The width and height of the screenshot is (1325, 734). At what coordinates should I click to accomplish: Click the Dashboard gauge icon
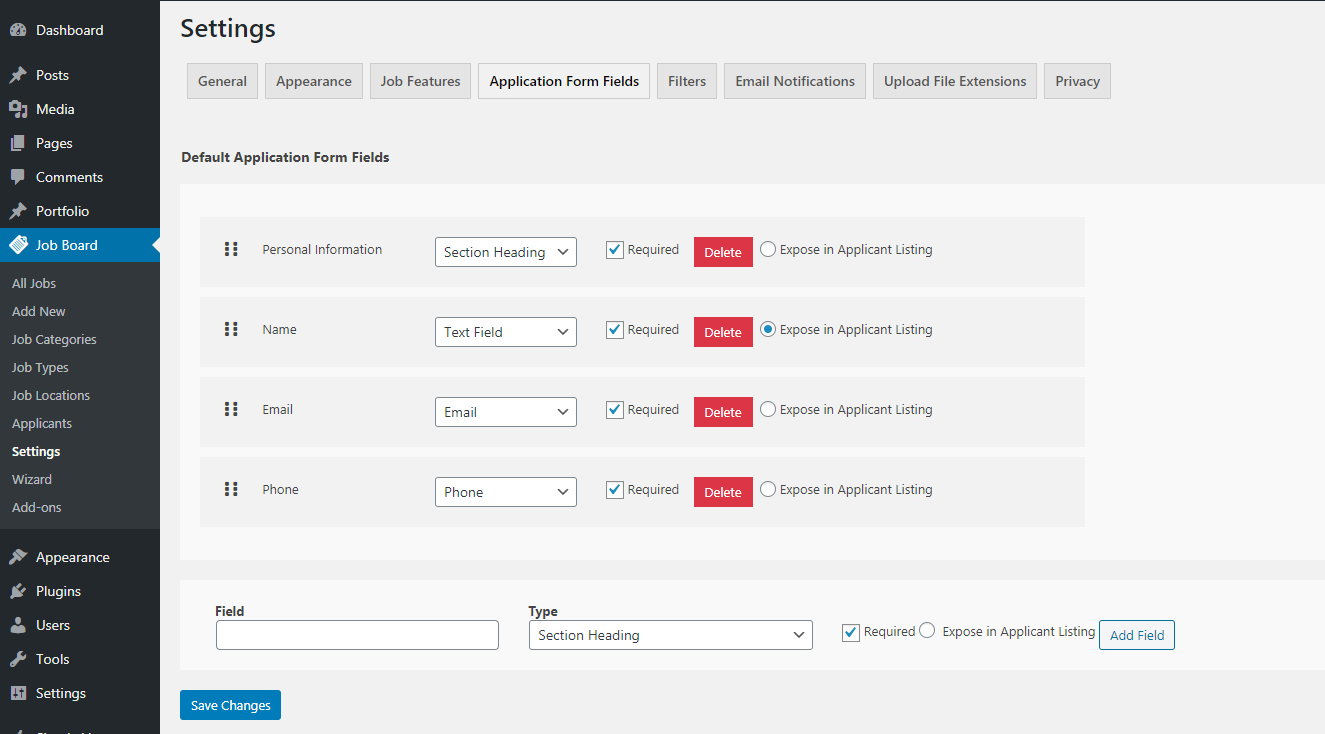(x=18, y=30)
